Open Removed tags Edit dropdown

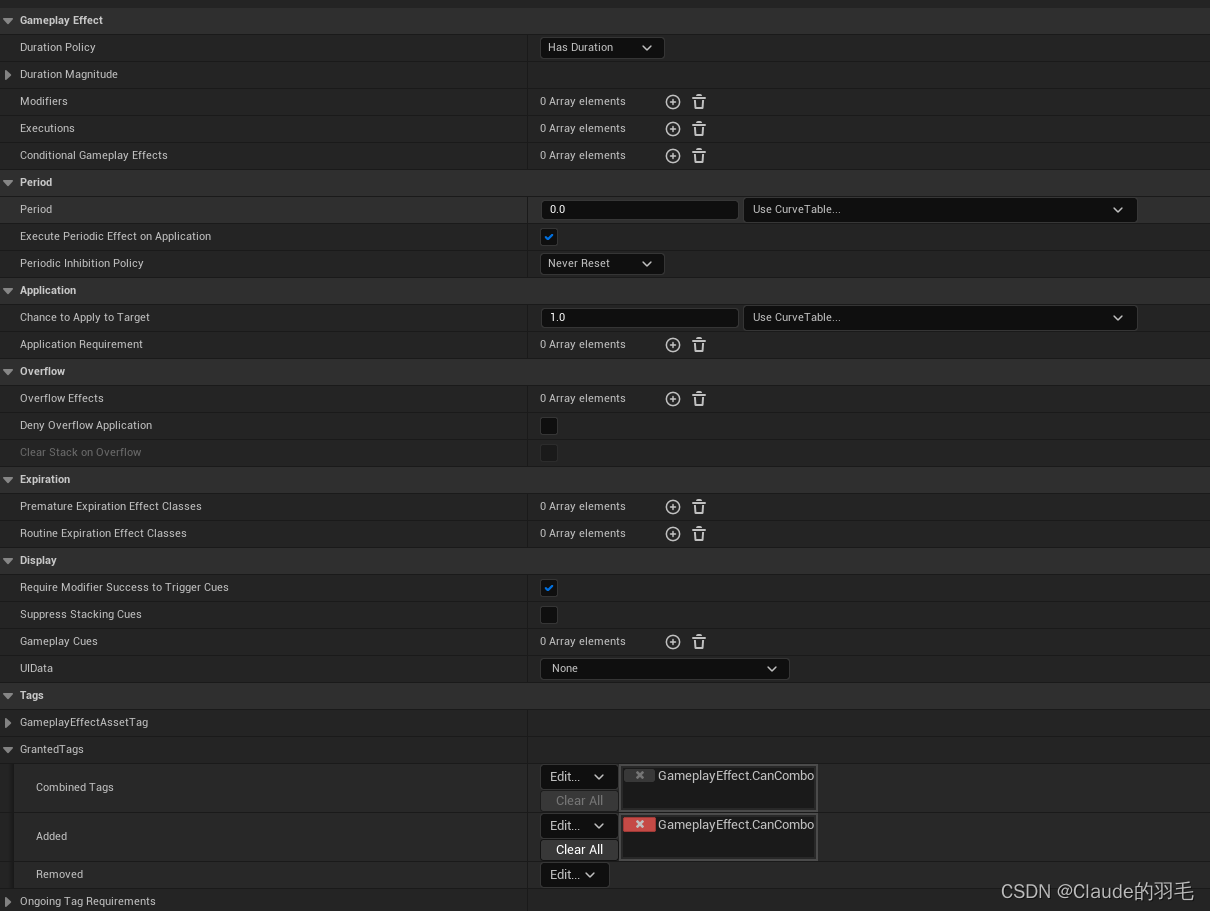click(575, 875)
